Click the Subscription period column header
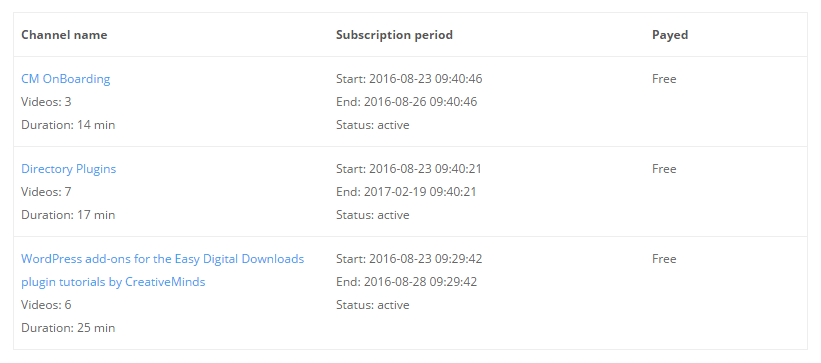This screenshot has width=821, height=363. [394, 35]
